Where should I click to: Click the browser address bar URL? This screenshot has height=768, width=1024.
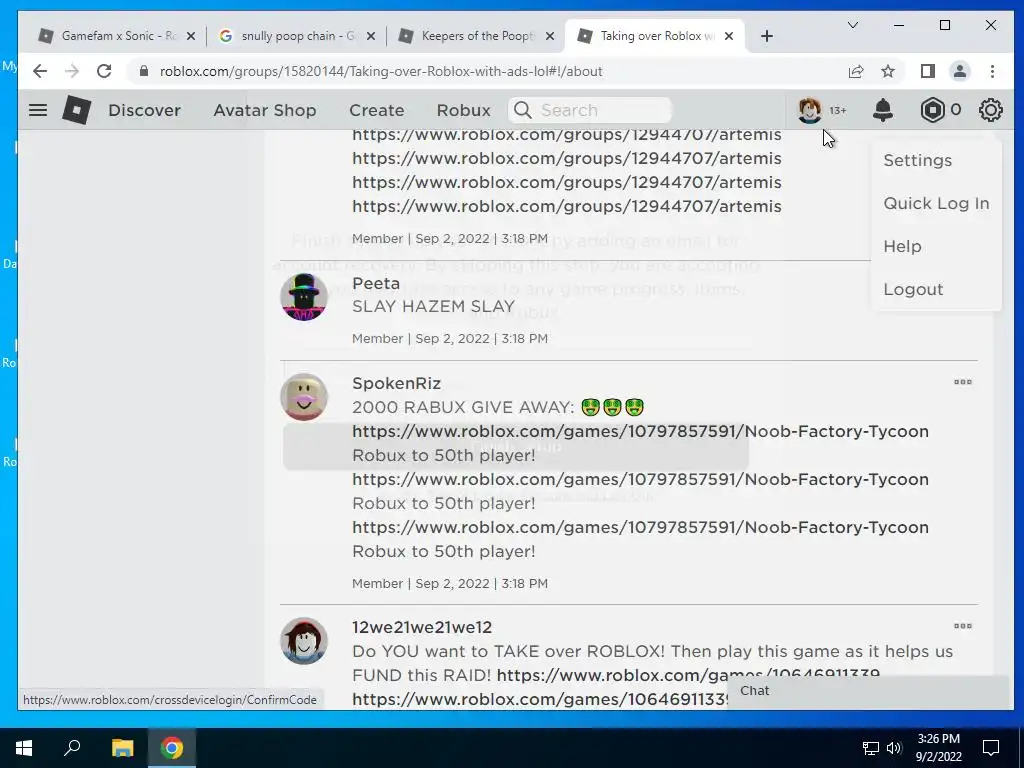click(381, 71)
